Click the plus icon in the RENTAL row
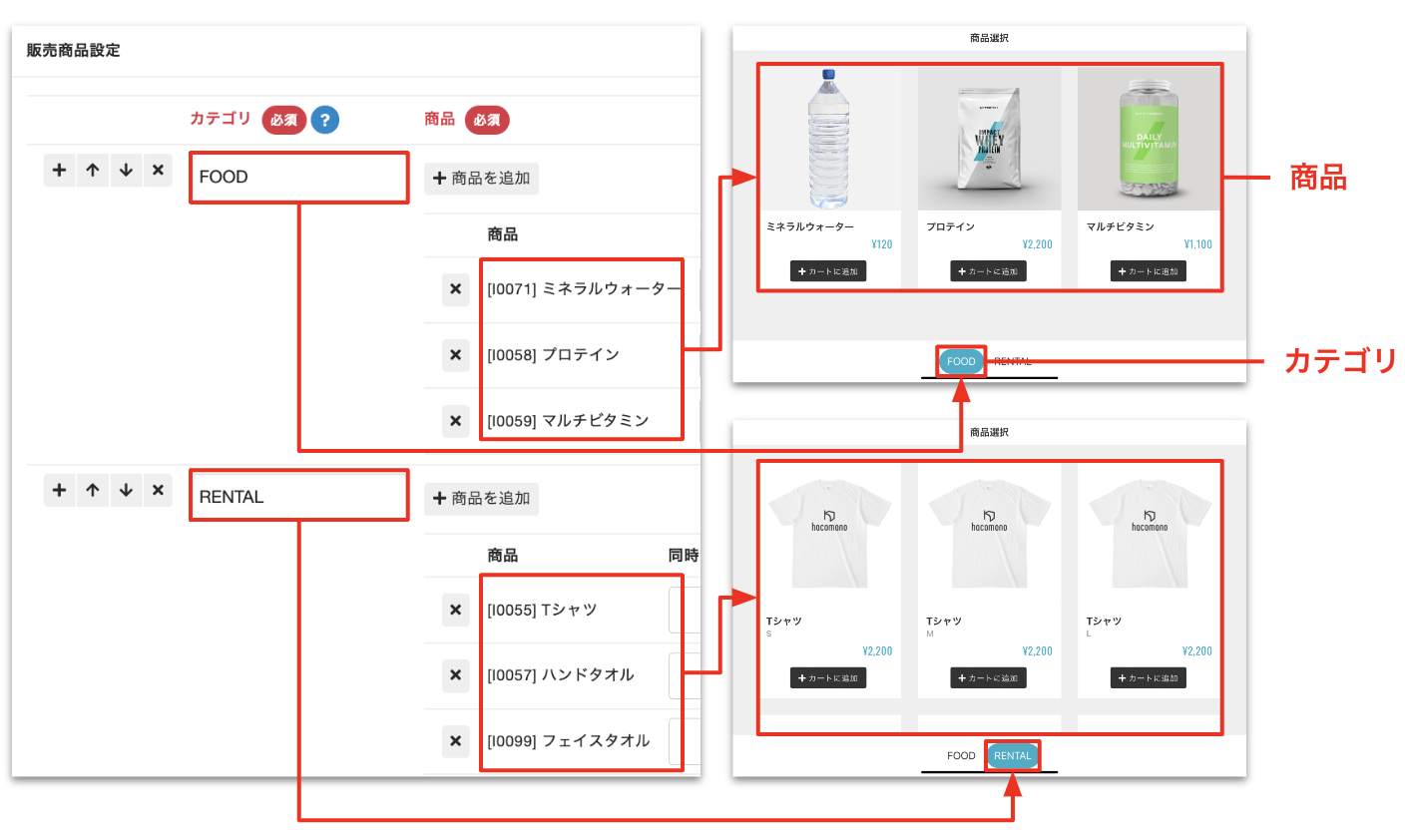Screen dimensions: 1405x840 click(x=59, y=490)
